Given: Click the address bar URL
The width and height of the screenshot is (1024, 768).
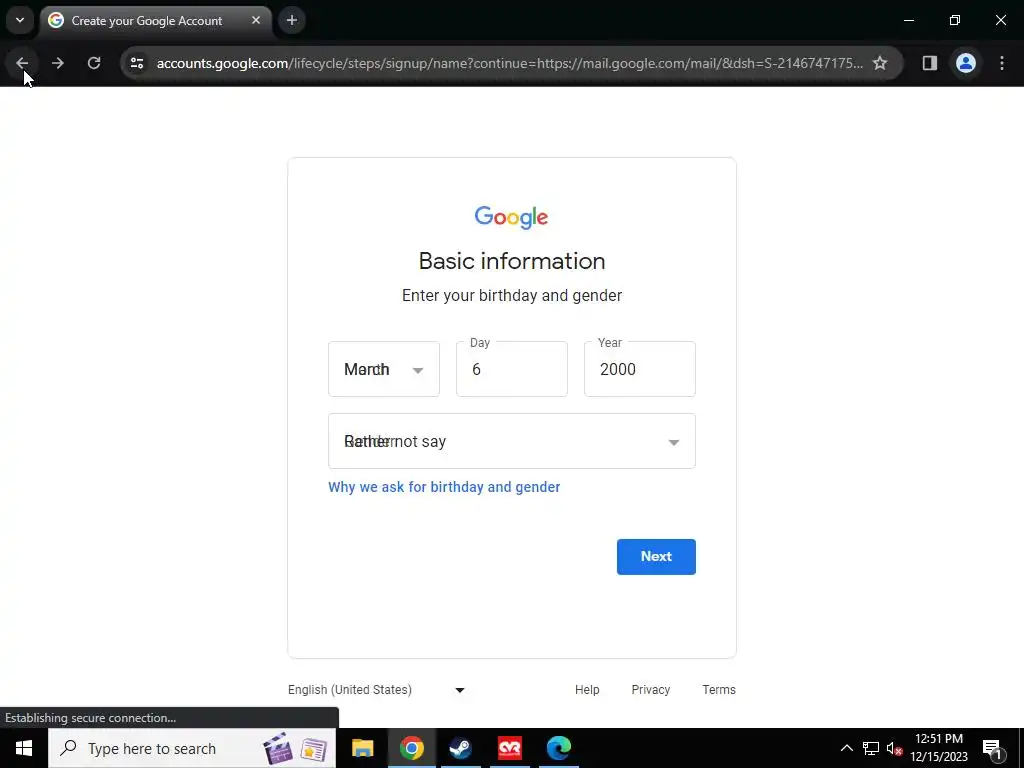Looking at the screenshot, I should click(x=509, y=63).
